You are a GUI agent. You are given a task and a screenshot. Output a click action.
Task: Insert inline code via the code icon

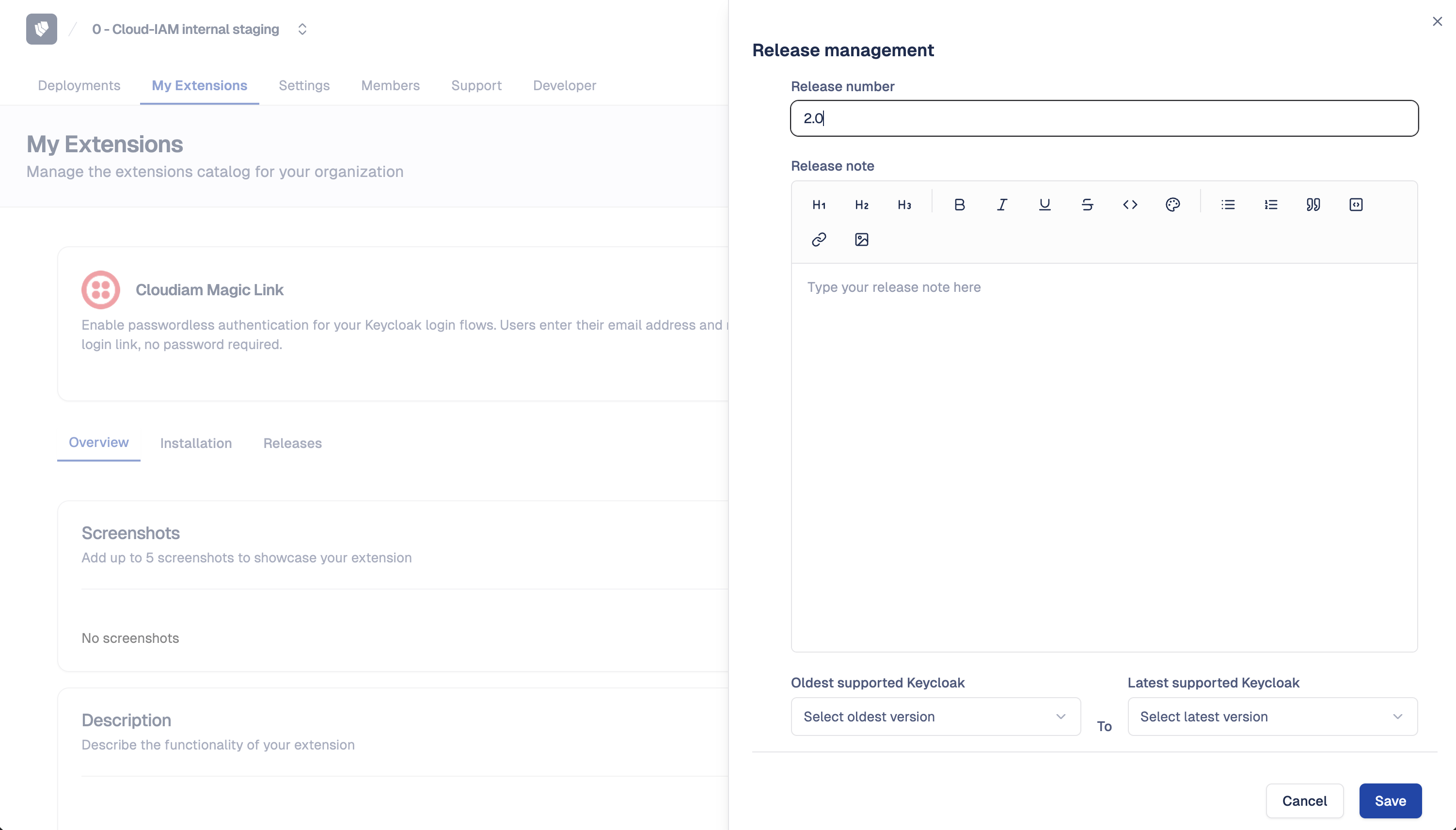1129,204
